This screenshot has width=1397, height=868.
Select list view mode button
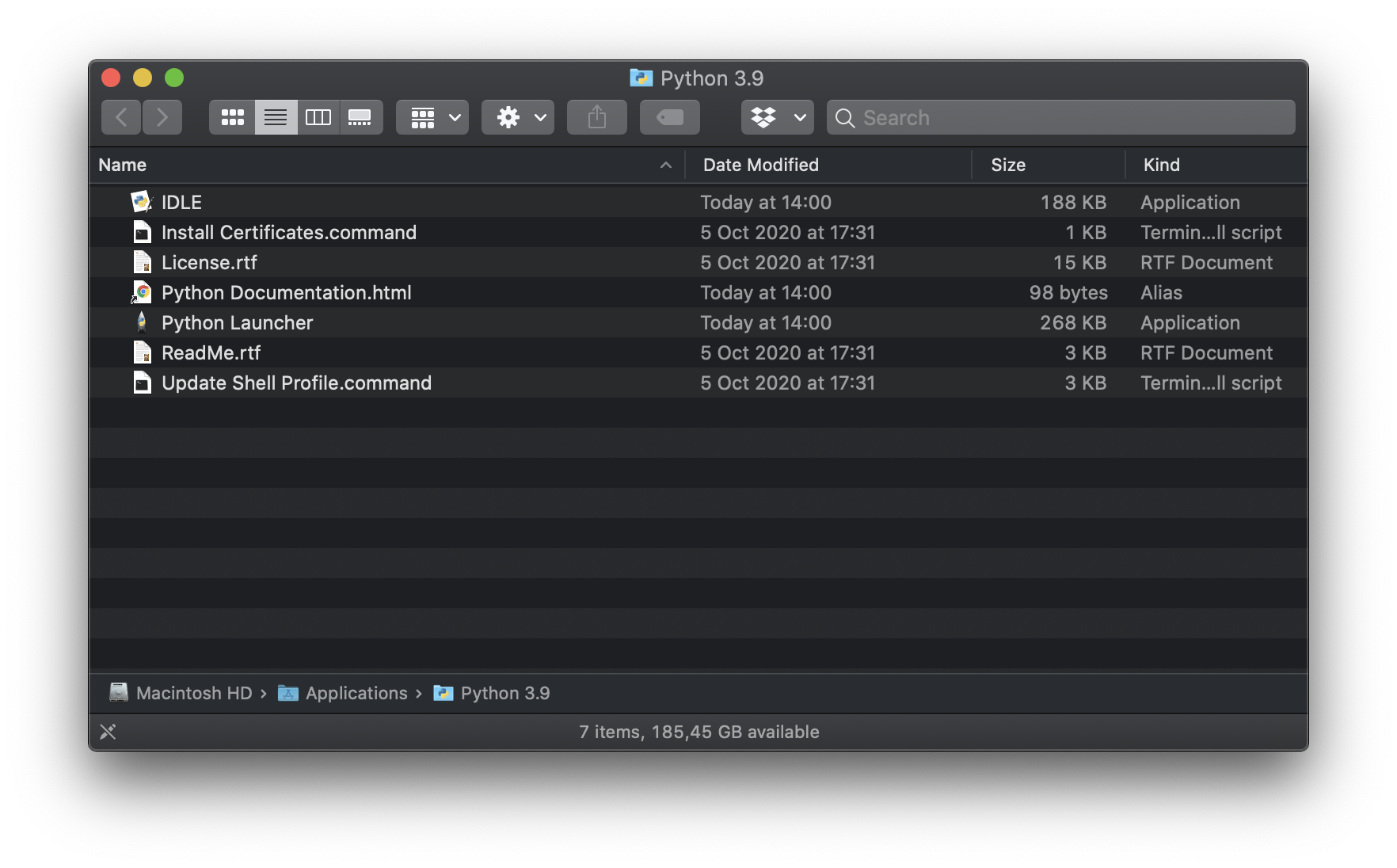pos(276,117)
